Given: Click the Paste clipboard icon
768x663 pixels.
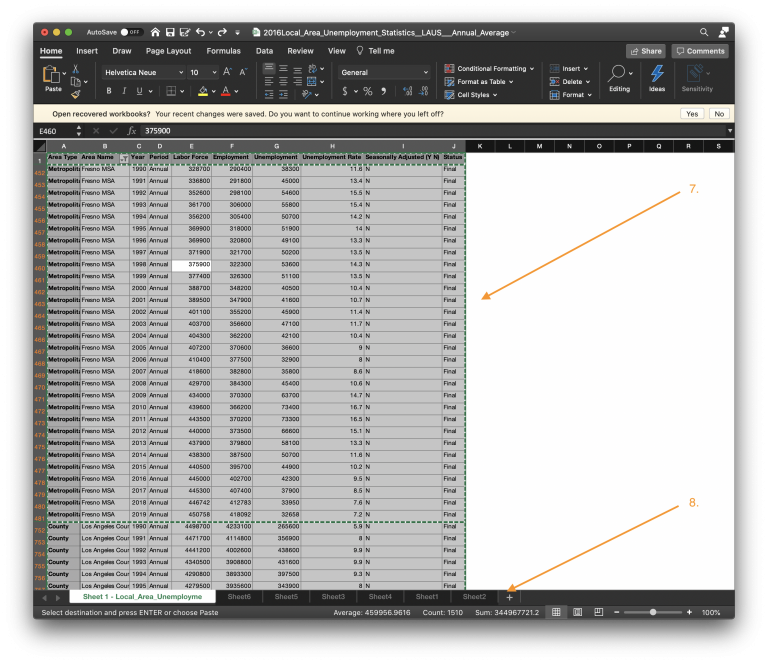Looking at the screenshot, I should (x=52, y=76).
